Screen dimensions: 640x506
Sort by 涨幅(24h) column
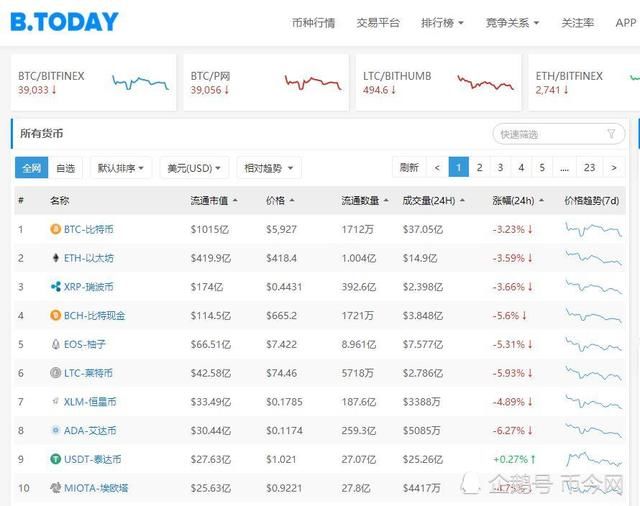coord(518,200)
